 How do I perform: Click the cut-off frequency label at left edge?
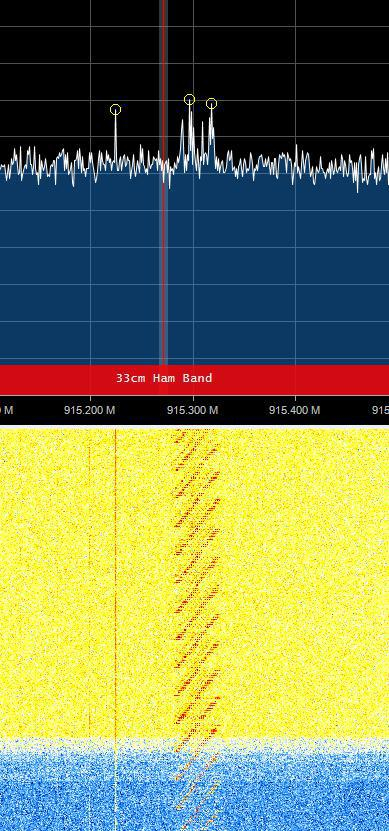pyautogui.click(x=6, y=410)
